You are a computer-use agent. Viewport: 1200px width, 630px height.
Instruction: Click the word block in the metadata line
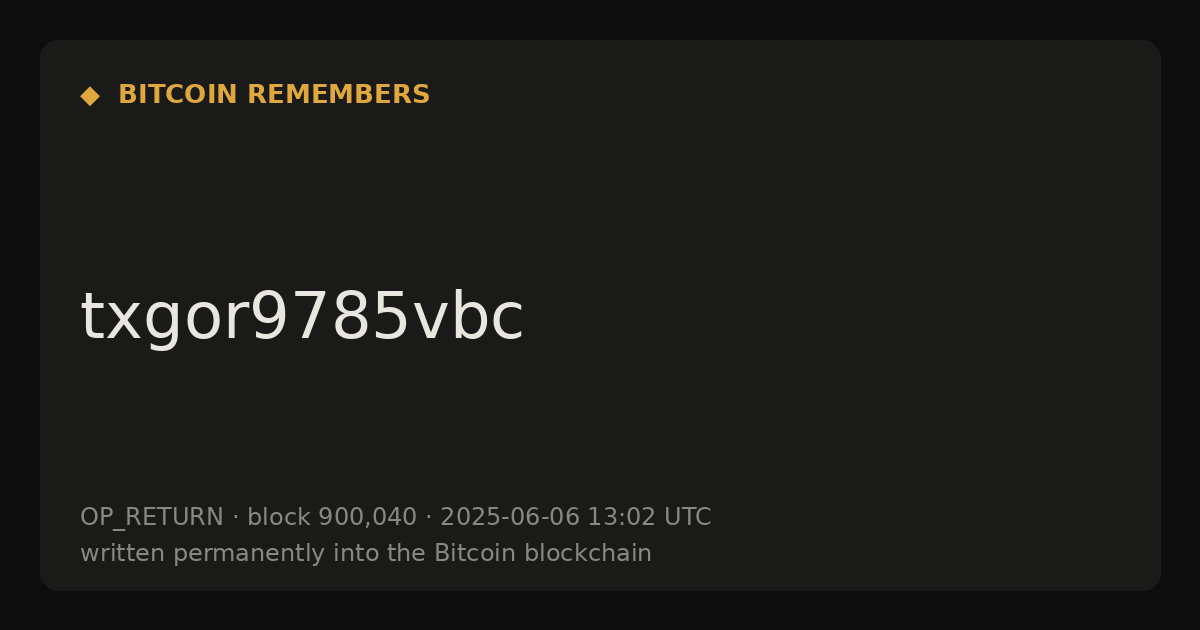click(x=279, y=518)
